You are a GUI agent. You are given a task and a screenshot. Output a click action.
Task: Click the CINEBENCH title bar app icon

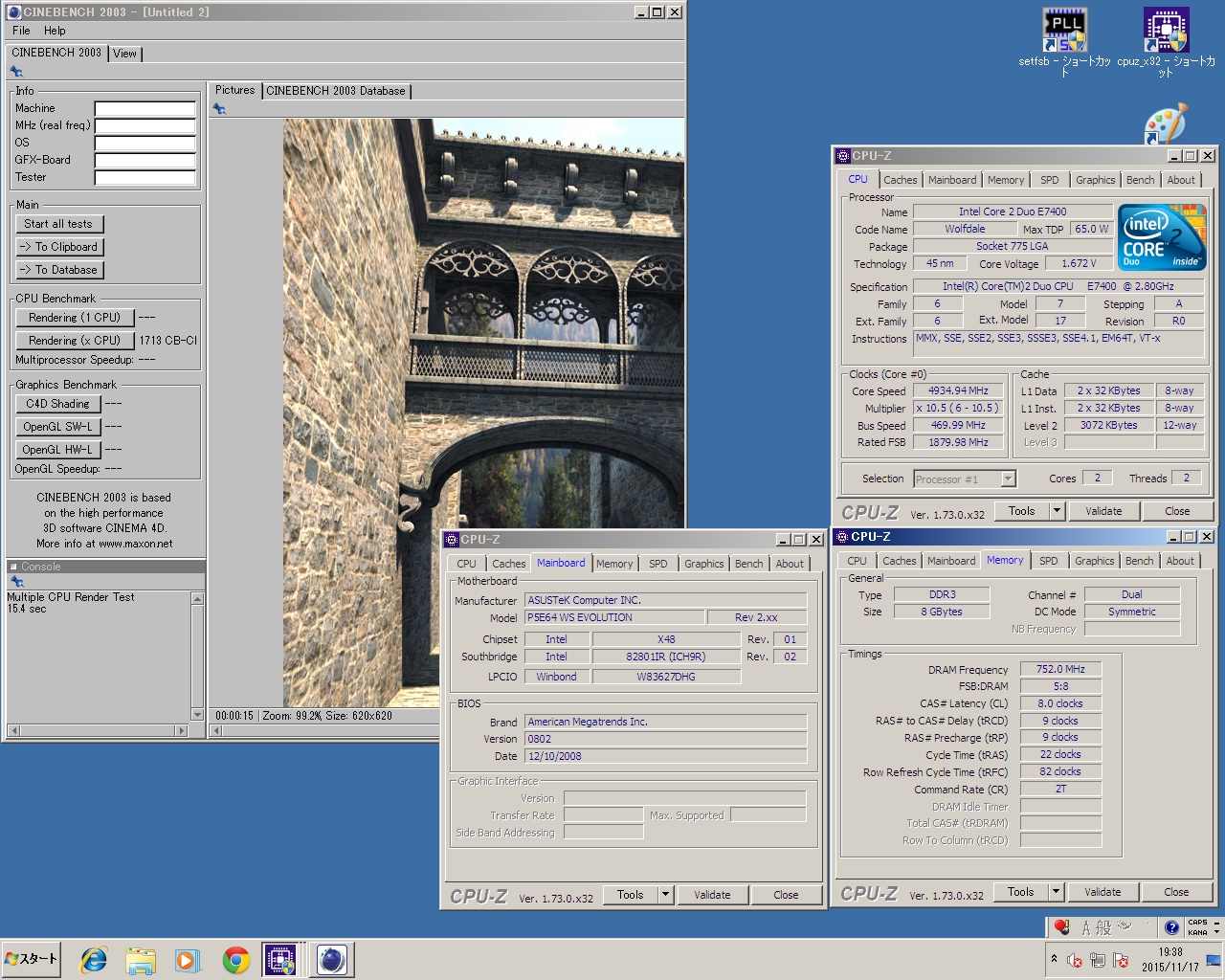pos(14,12)
